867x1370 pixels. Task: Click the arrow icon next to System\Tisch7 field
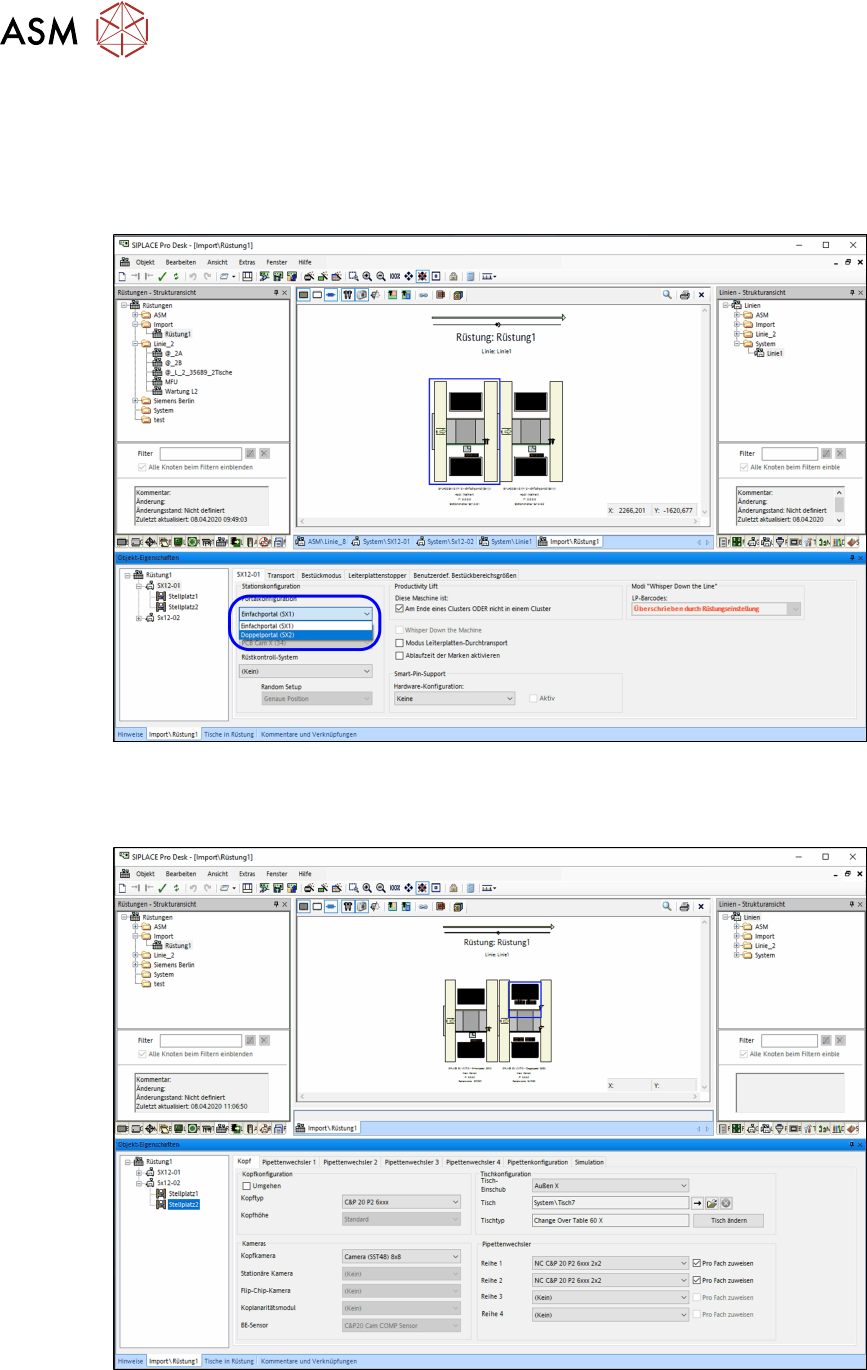697,1202
